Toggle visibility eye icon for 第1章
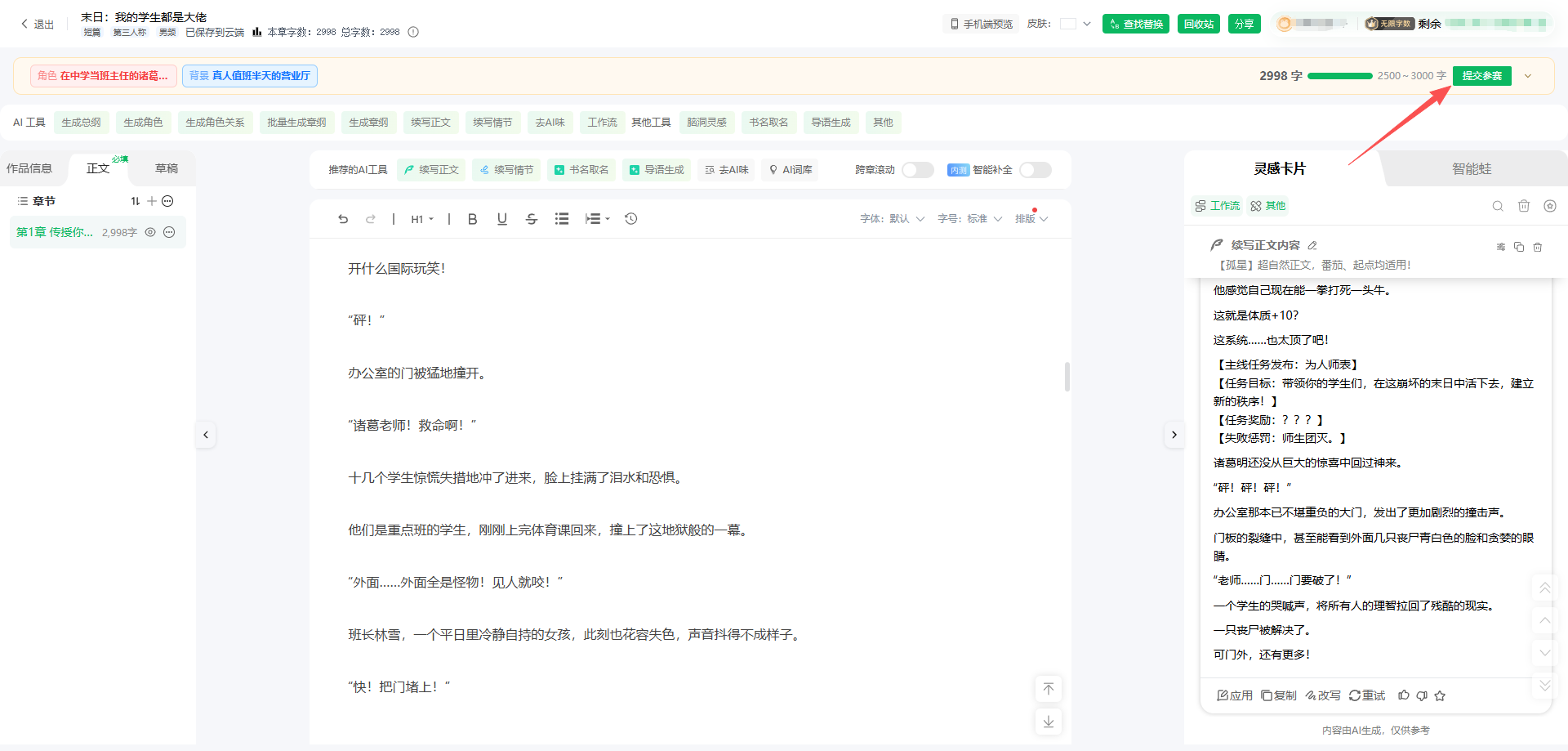Screen dimensions: 1568x751 click(150, 232)
